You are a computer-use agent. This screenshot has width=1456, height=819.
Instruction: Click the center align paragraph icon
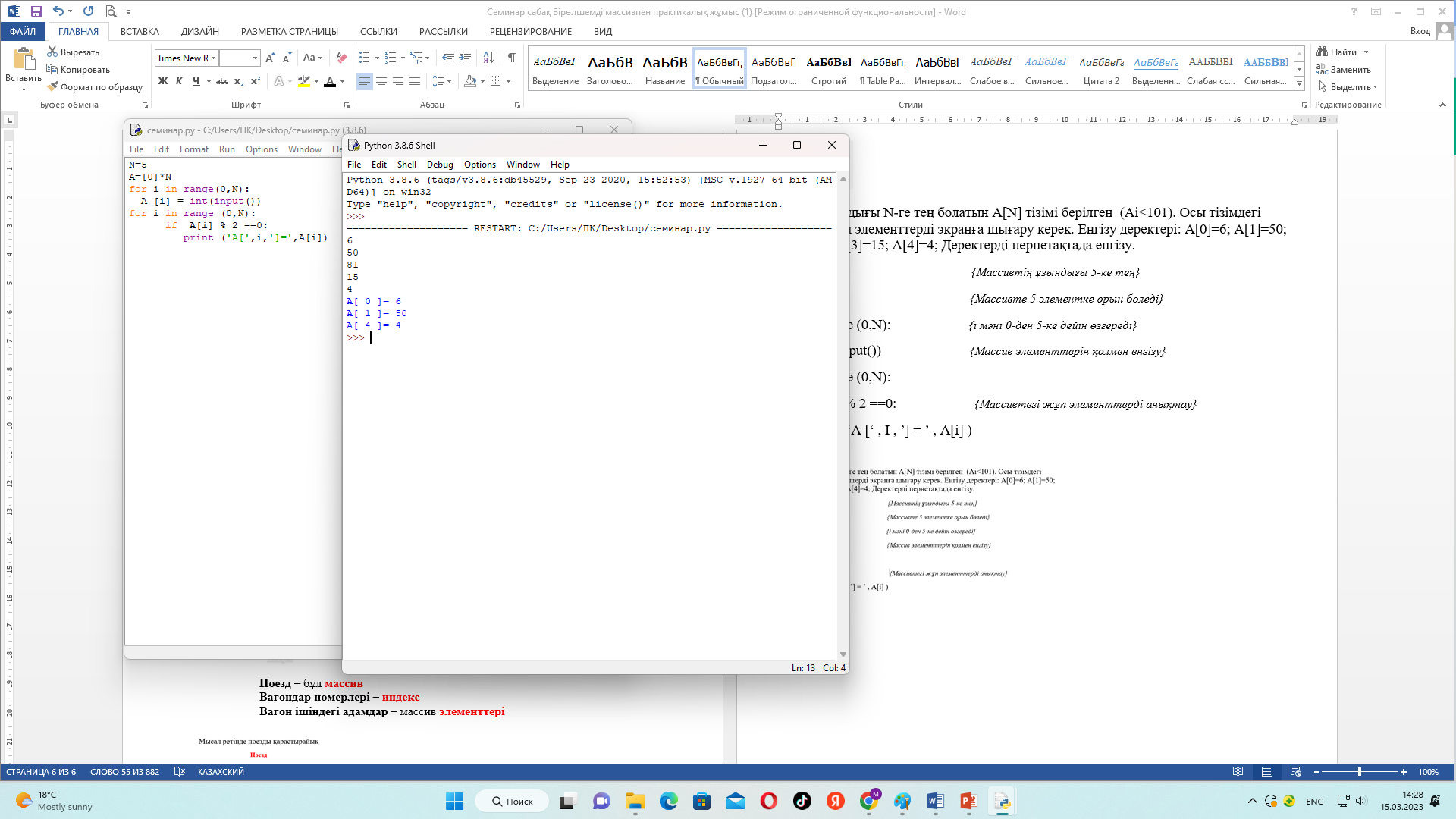pos(381,81)
